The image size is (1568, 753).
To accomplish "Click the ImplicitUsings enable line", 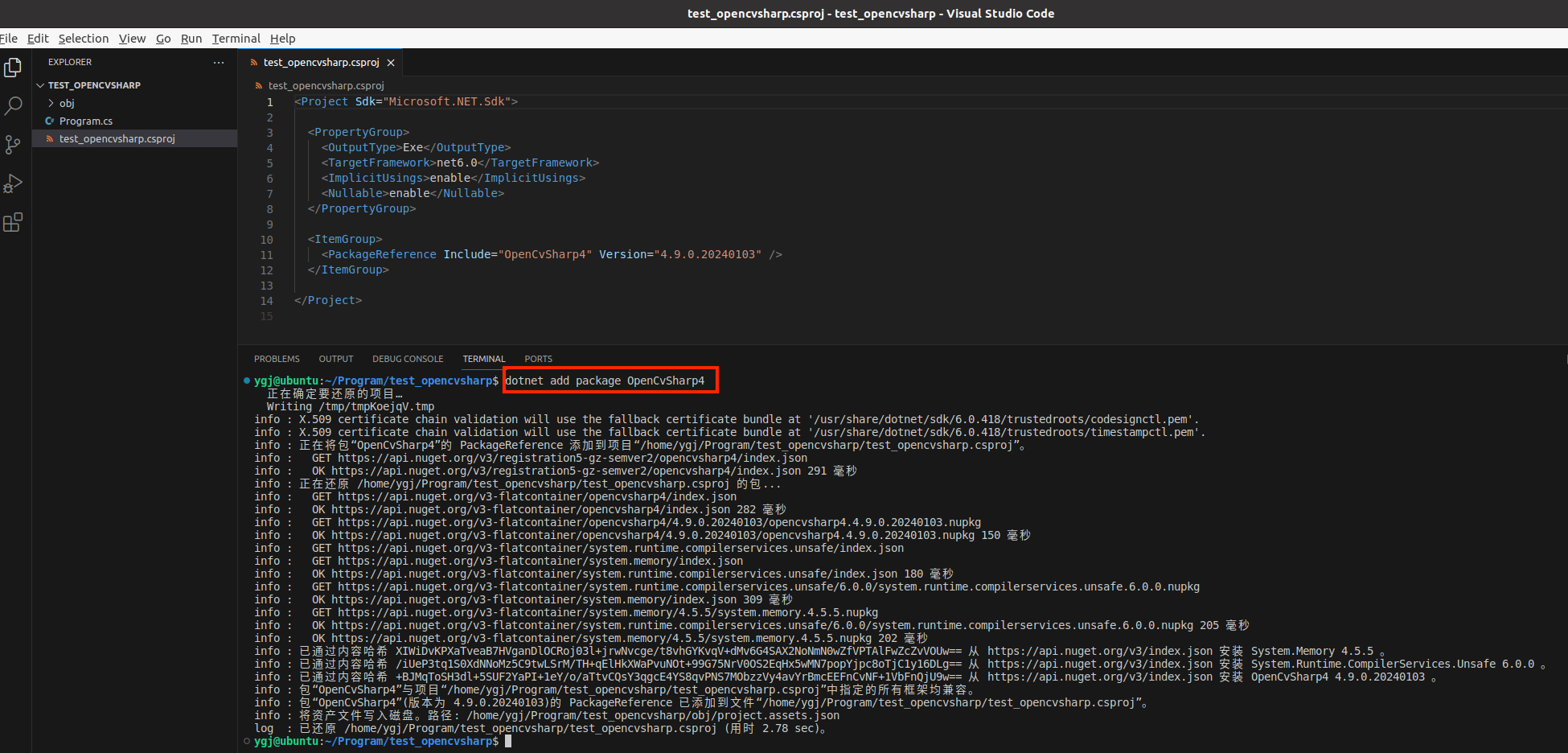I will click(x=454, y=178).
